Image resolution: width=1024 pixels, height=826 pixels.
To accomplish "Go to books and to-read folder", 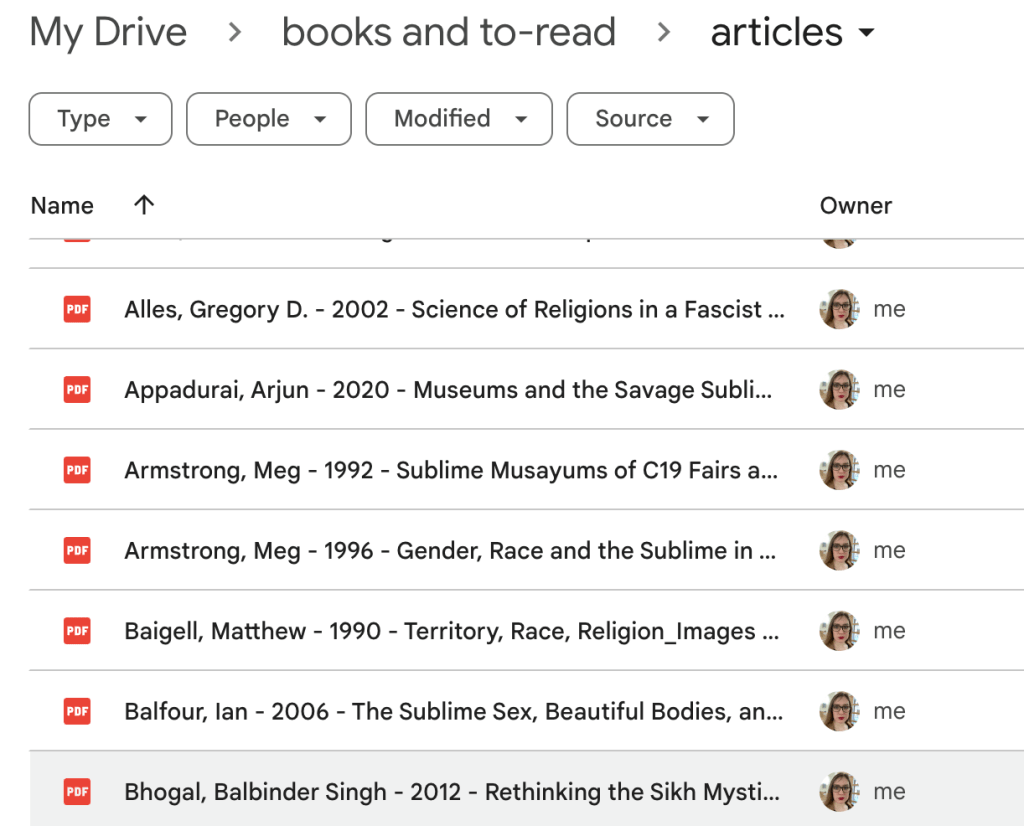I will click(x=449, y=33).
